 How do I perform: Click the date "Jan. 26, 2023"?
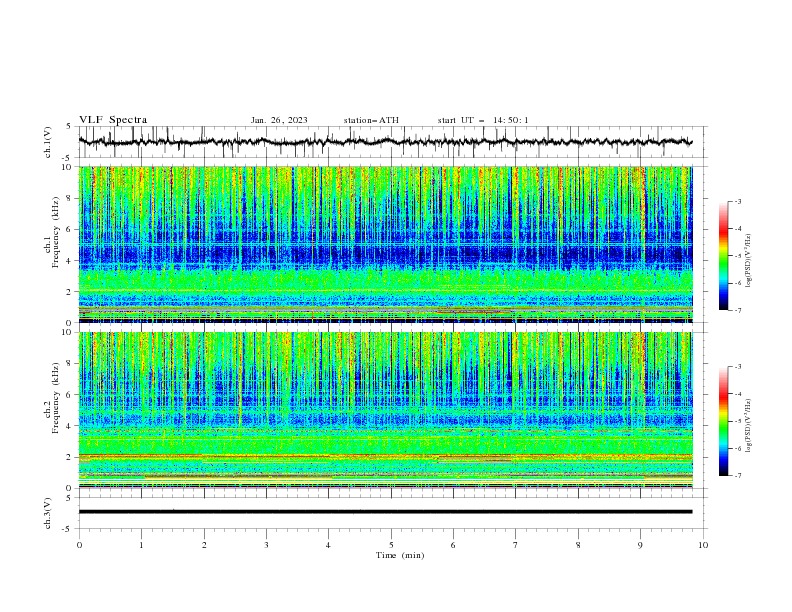[279, 120]
